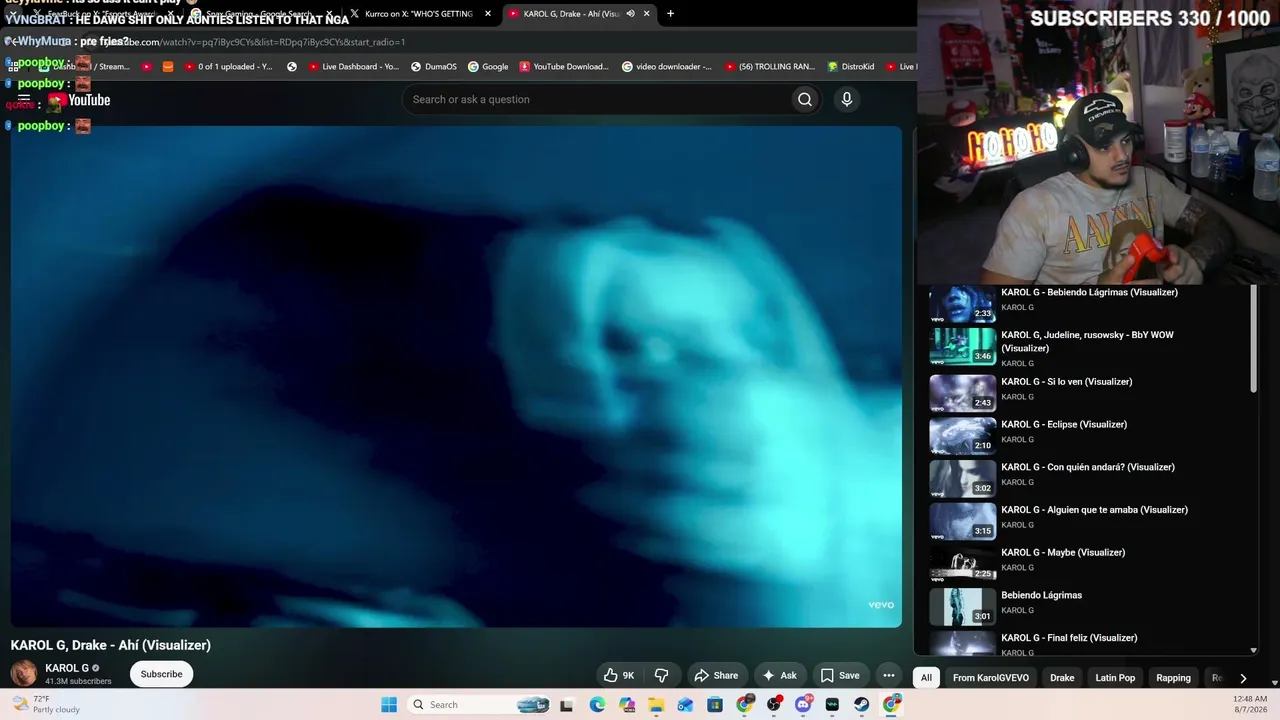Open the Google bookmark
Image resolution: width=1280 pixels, height=720 pixels.
click(488, 67)
